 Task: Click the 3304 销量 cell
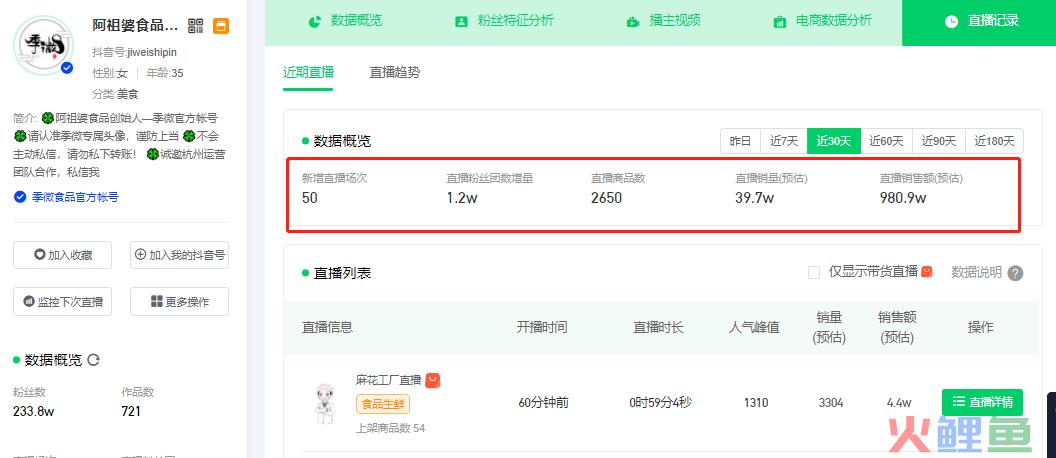831,403
